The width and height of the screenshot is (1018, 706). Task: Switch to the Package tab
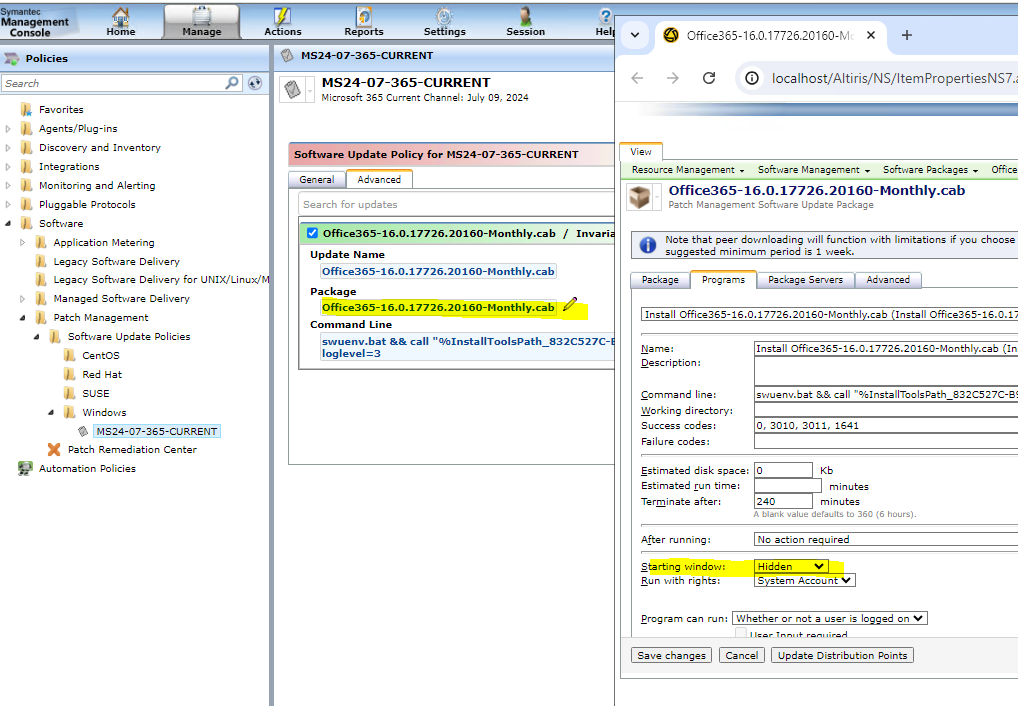[660, 279]
